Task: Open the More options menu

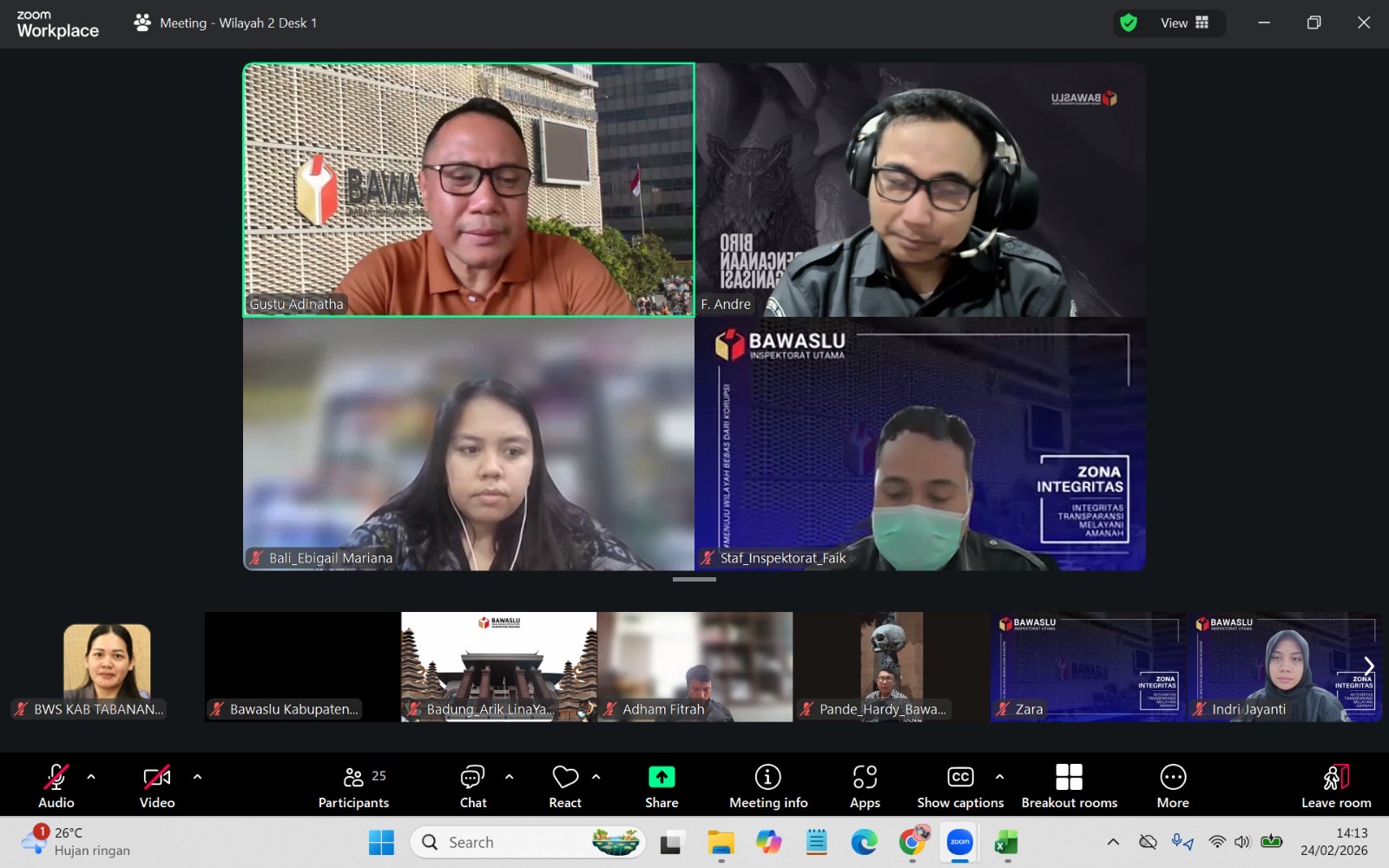Action: point(1172,786)
